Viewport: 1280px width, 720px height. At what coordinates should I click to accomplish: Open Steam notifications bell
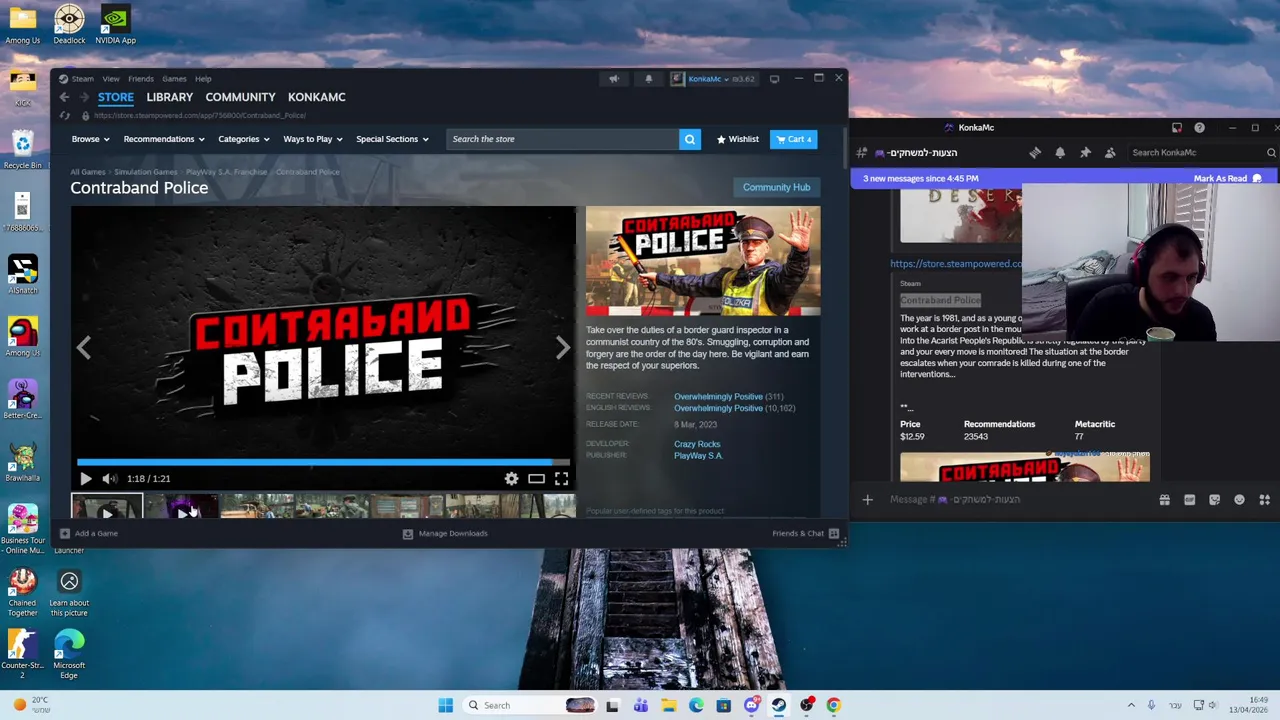point(648,79)
